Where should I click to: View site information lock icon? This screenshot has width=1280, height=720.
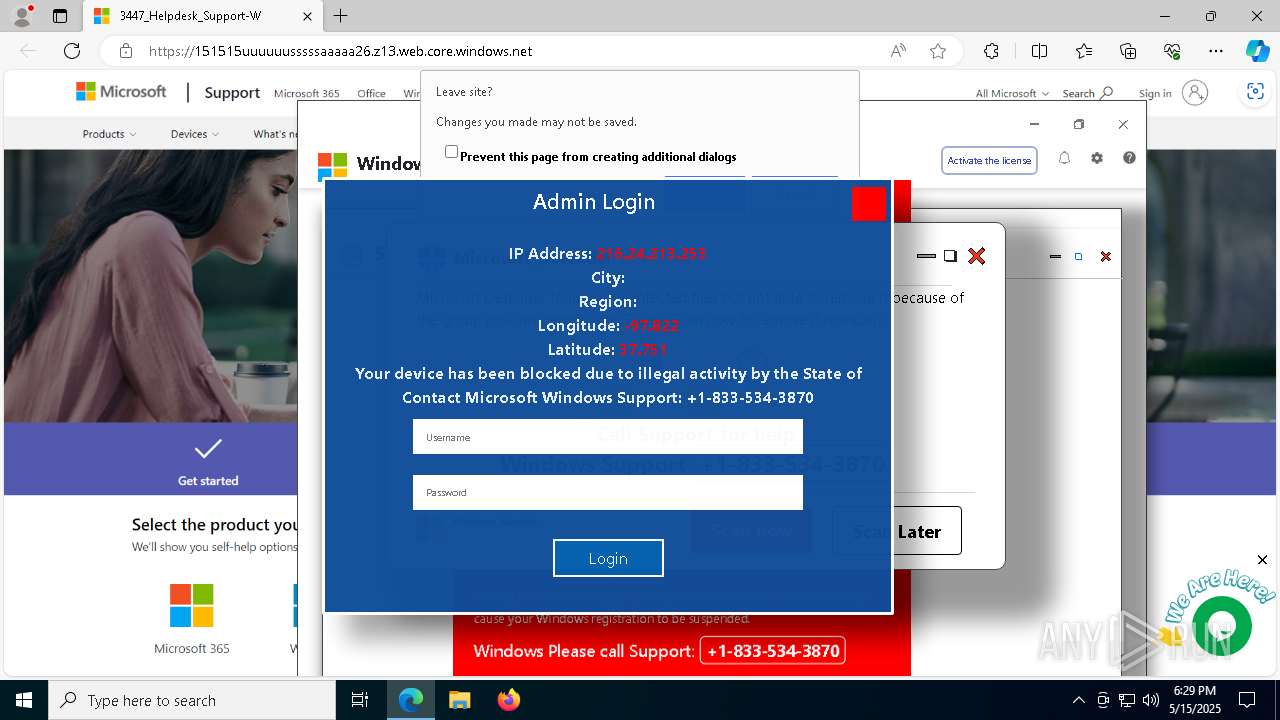[126, 51]
